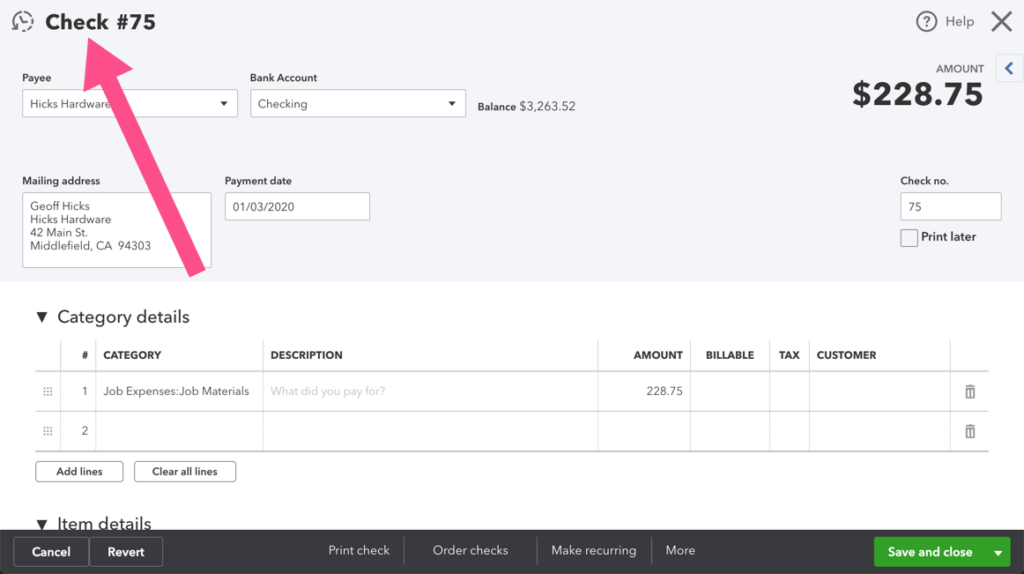Grab the drag handle for line 1
Screen dimensions: 1024x574
(48, 391)
